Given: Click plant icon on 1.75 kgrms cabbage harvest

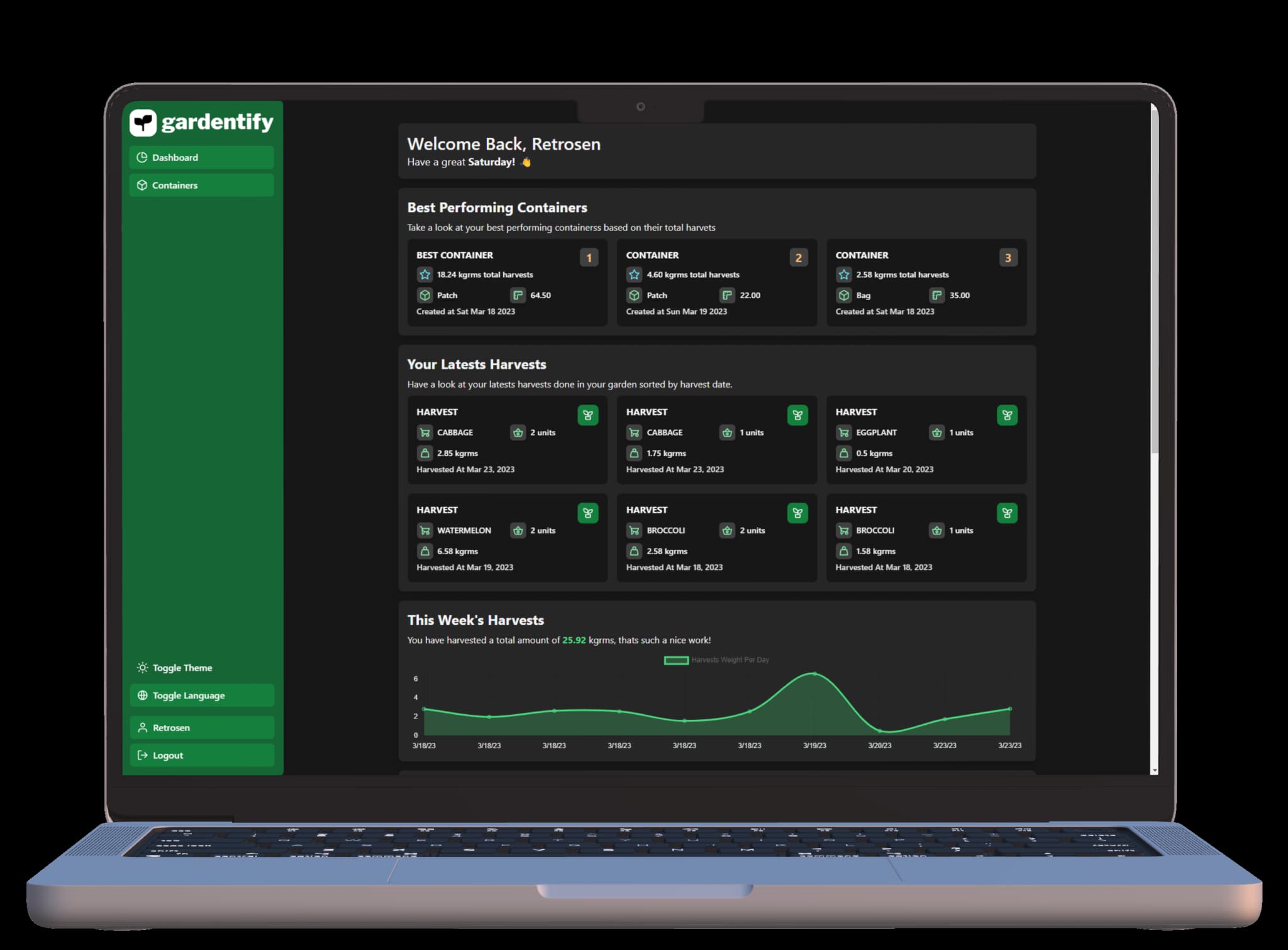Looking at the screenshot, I should click(x=797, y=415).
